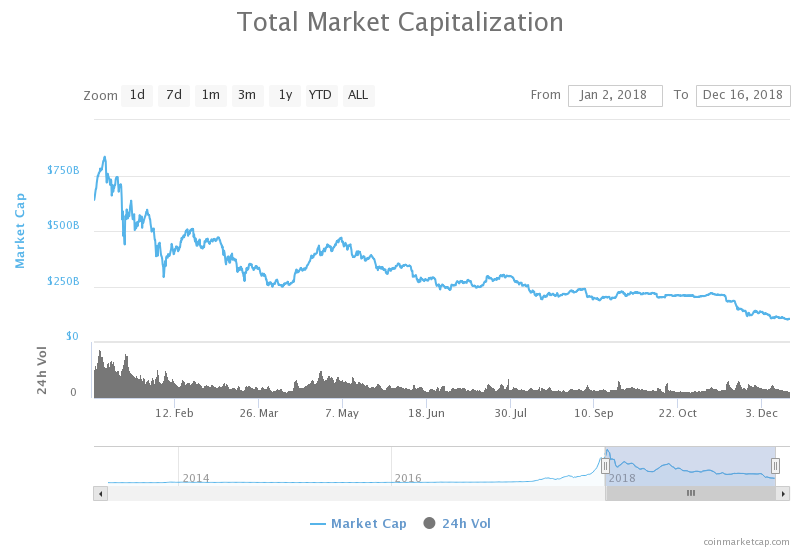Open the coinmarketcap.com credit link
Screen dimensions: 800x550
coord(746,541)
